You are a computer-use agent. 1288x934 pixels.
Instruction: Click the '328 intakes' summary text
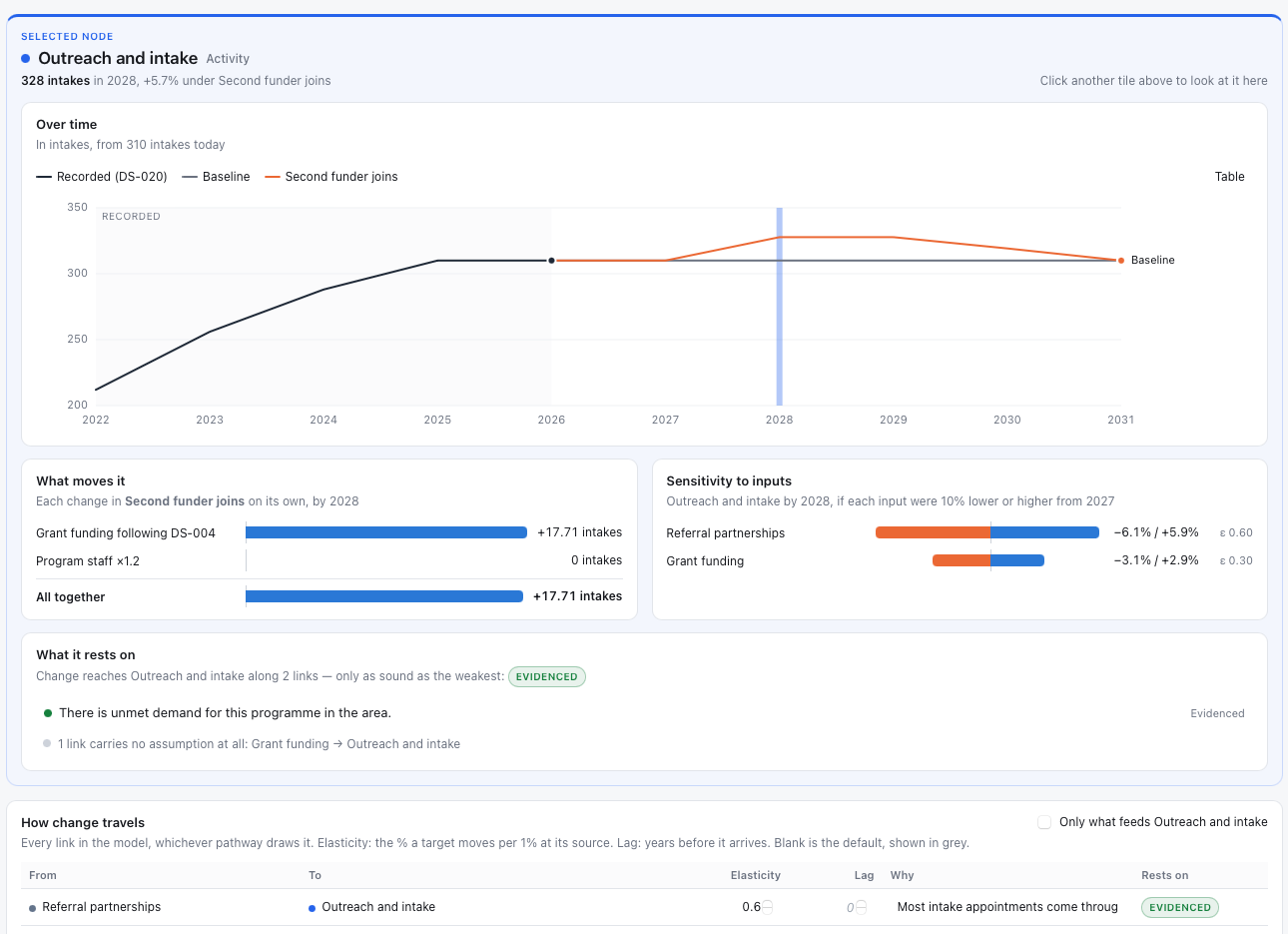point(55,81)
